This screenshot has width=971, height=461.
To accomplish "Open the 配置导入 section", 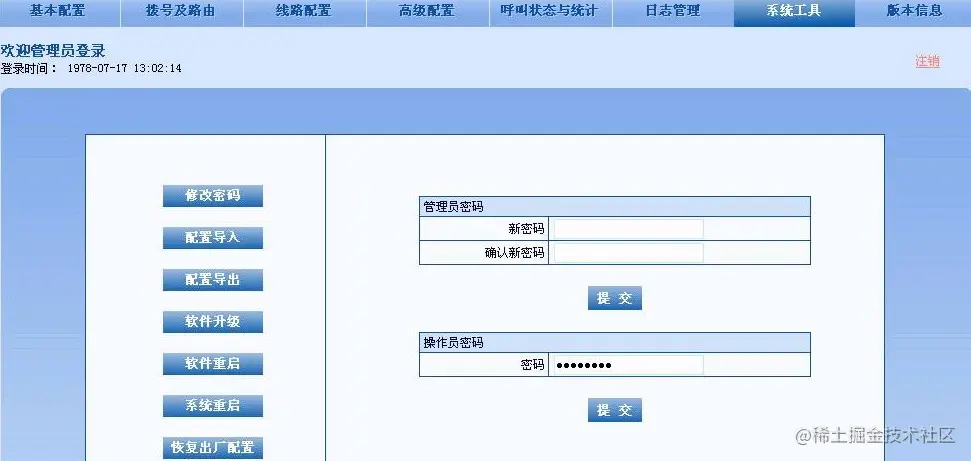I will [213, 238].
